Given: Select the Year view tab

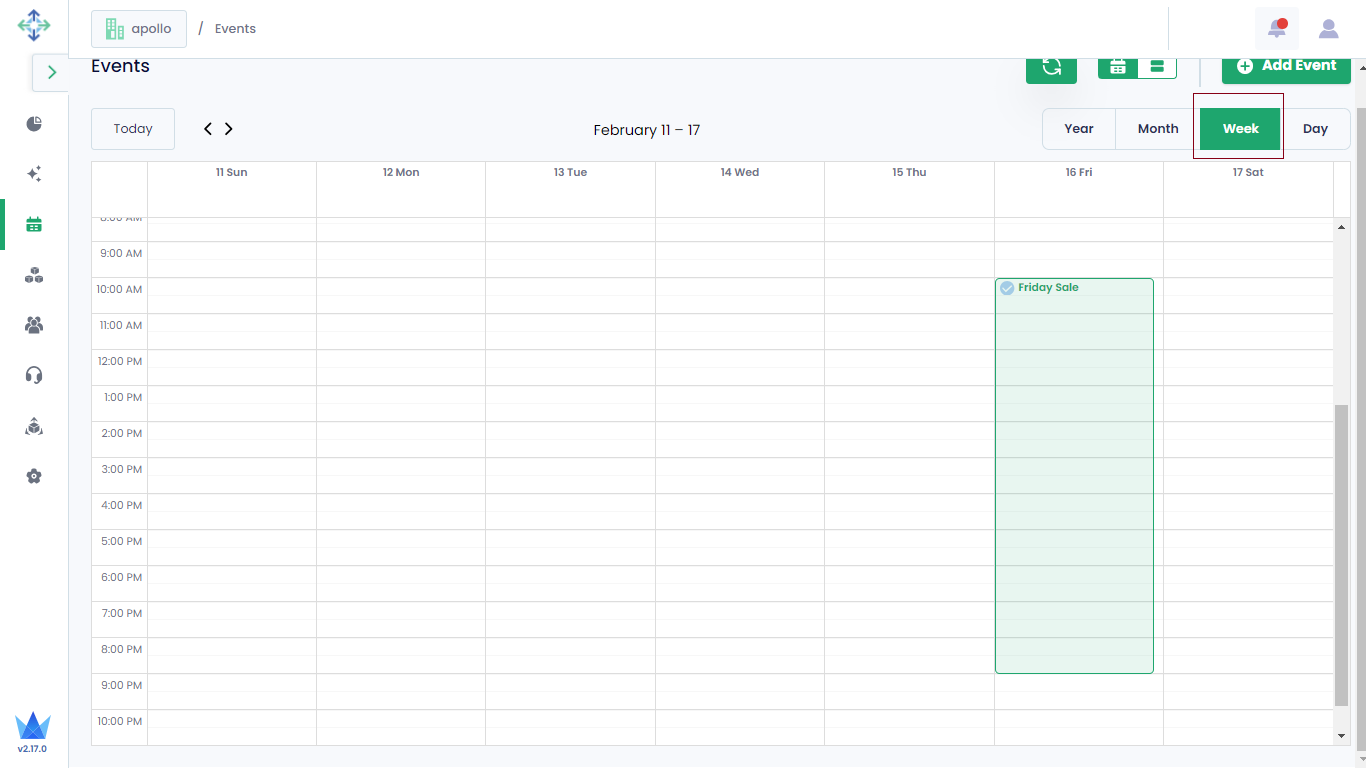Looking at the screenshot, I should 1078,129.
